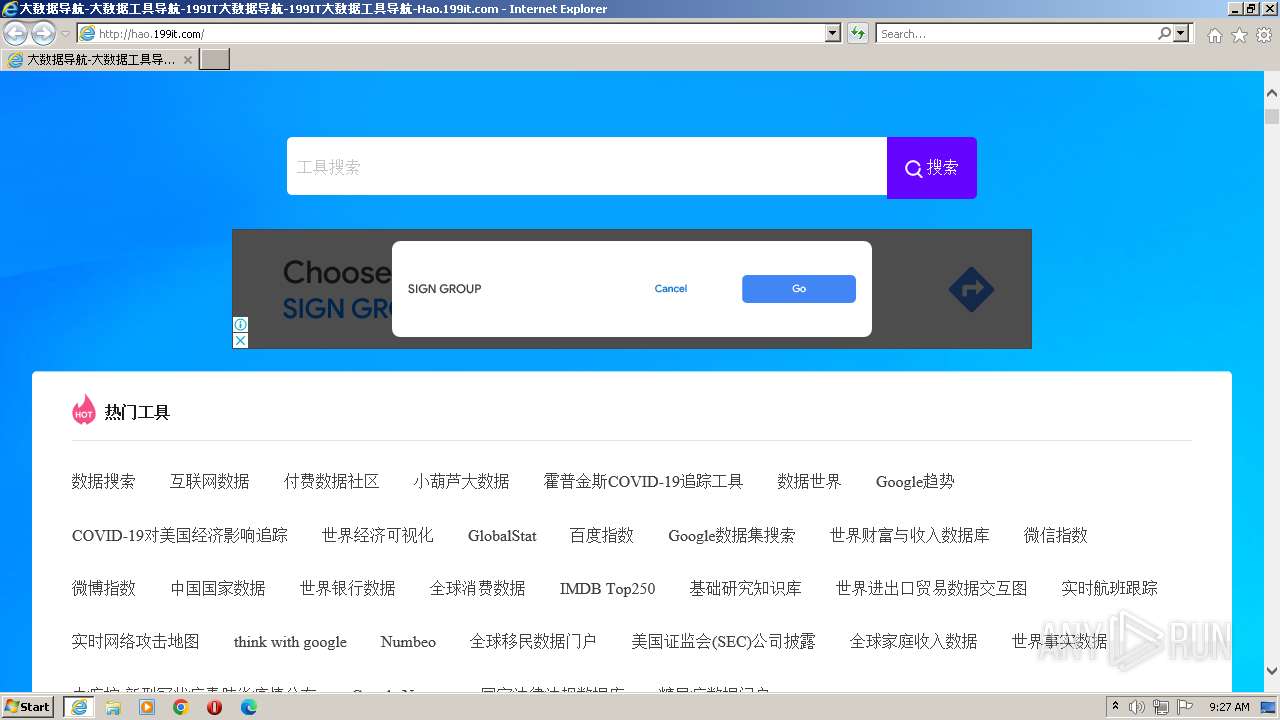Open the 全球消费数据 link
1280x720 pixels.
[478, 588]
